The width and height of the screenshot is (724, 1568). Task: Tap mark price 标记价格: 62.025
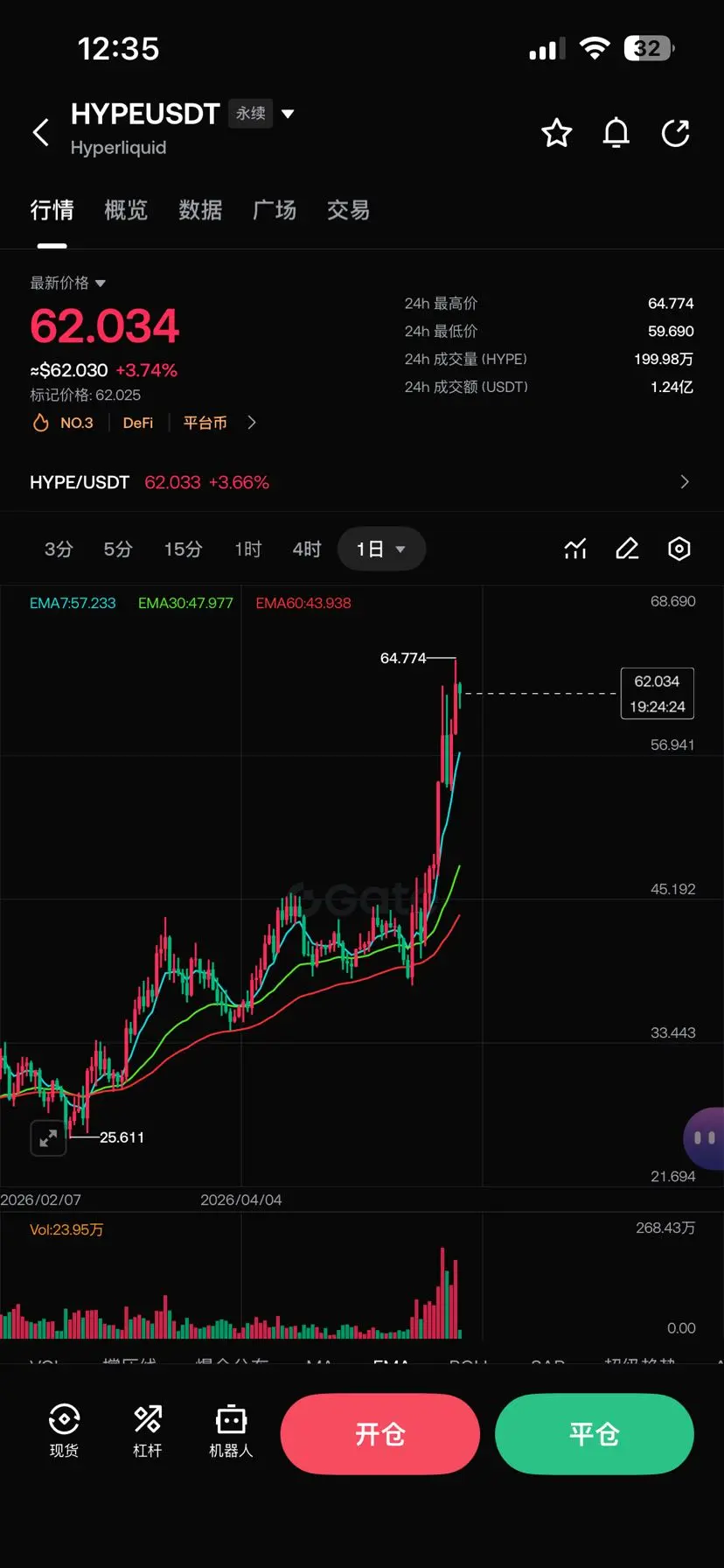86,395
